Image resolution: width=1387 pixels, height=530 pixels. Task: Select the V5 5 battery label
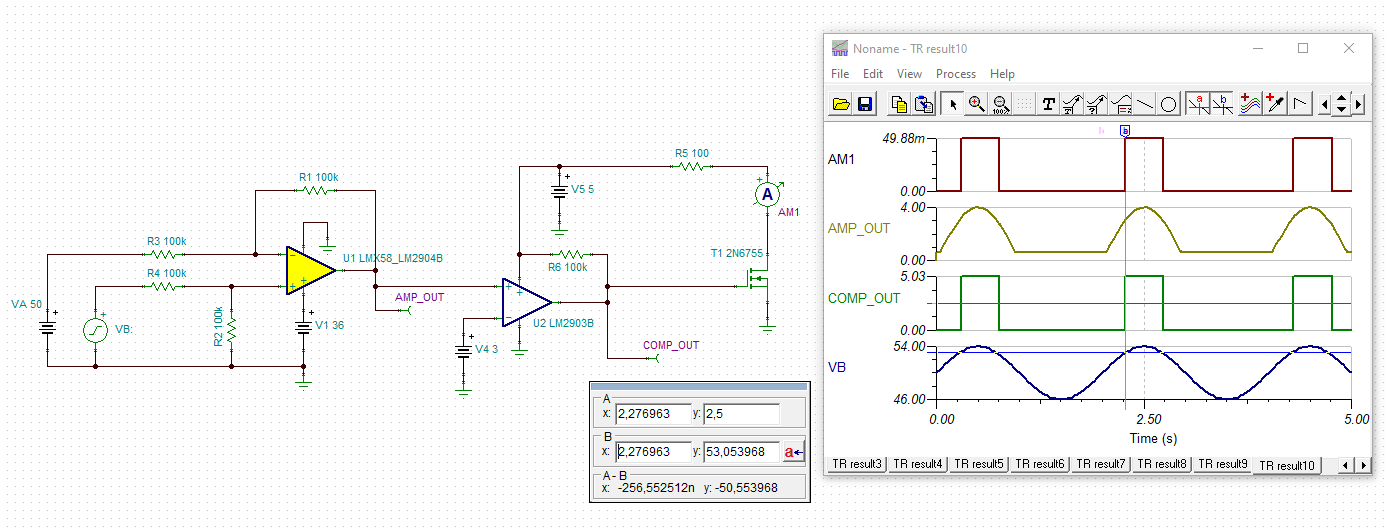click(x=583, y=189)
